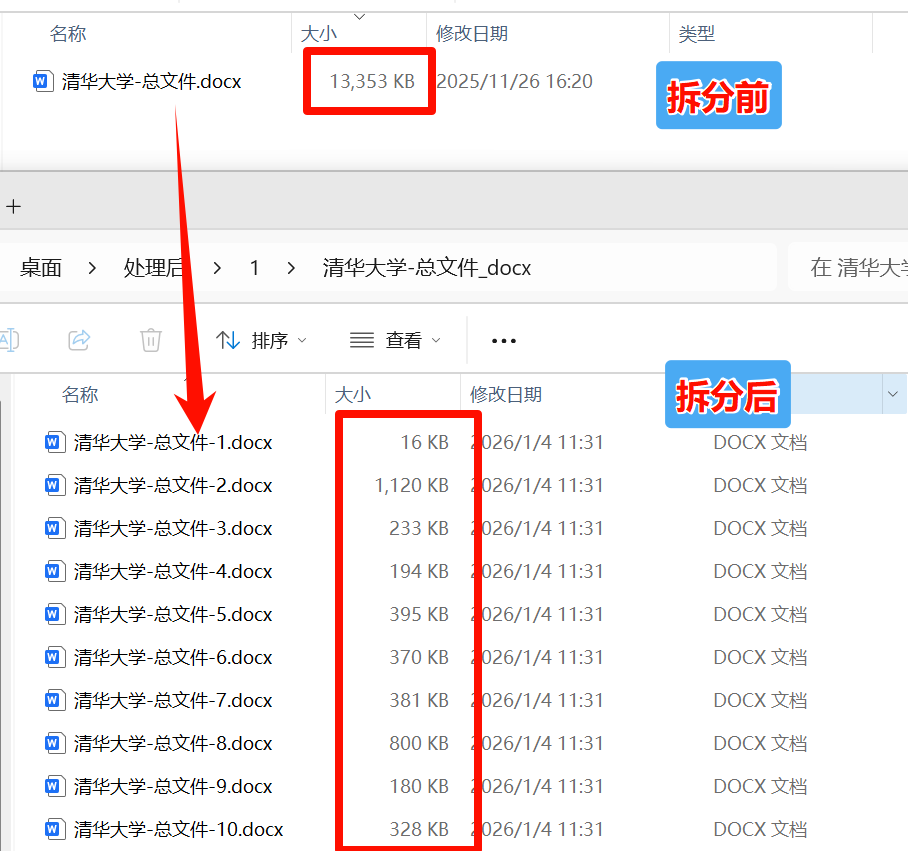Click the '+' new tab icon
Viewport: 908px width, 851px height.
[14, 205]
